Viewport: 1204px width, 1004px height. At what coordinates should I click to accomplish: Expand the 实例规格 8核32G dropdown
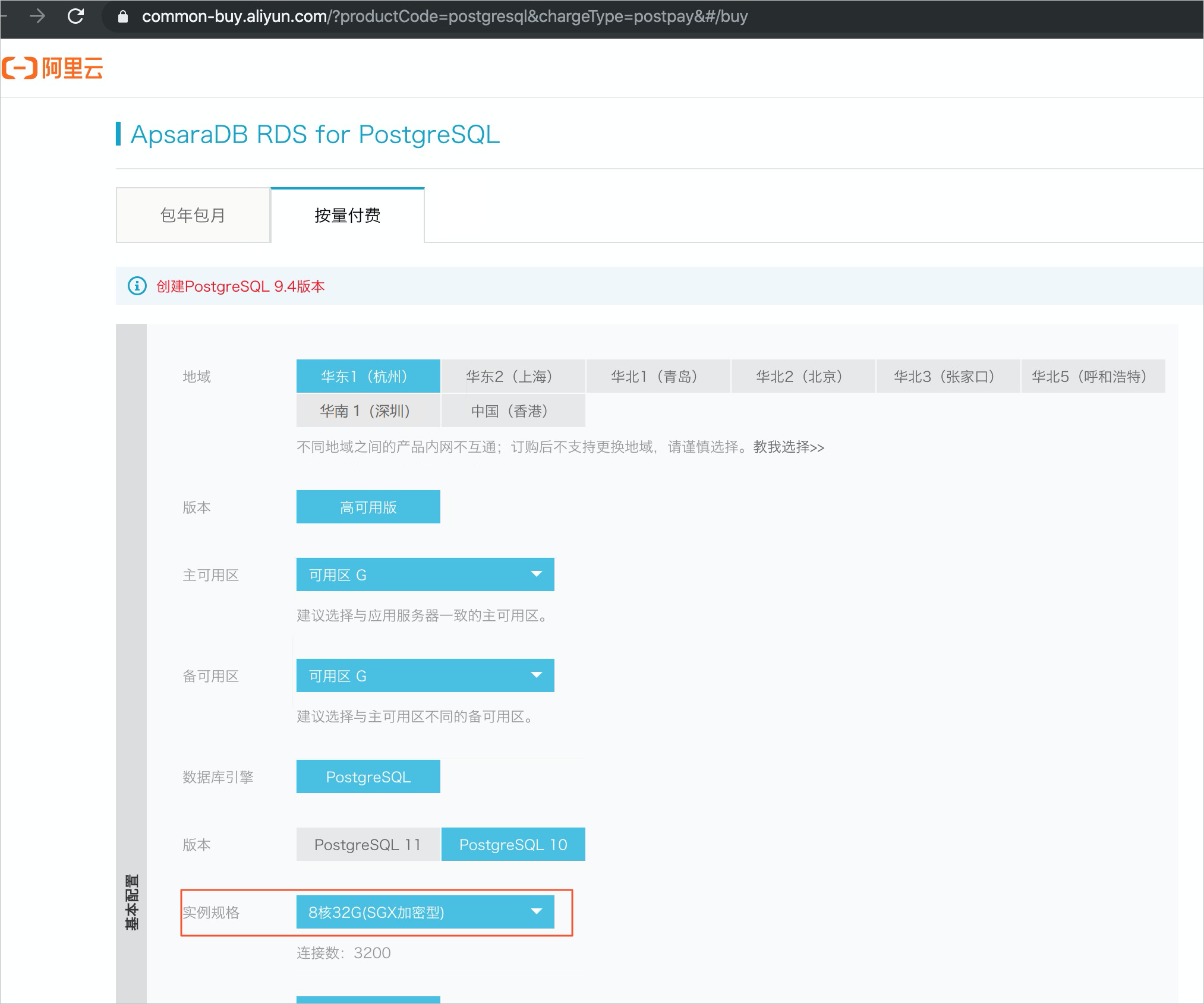pos(426,912)
